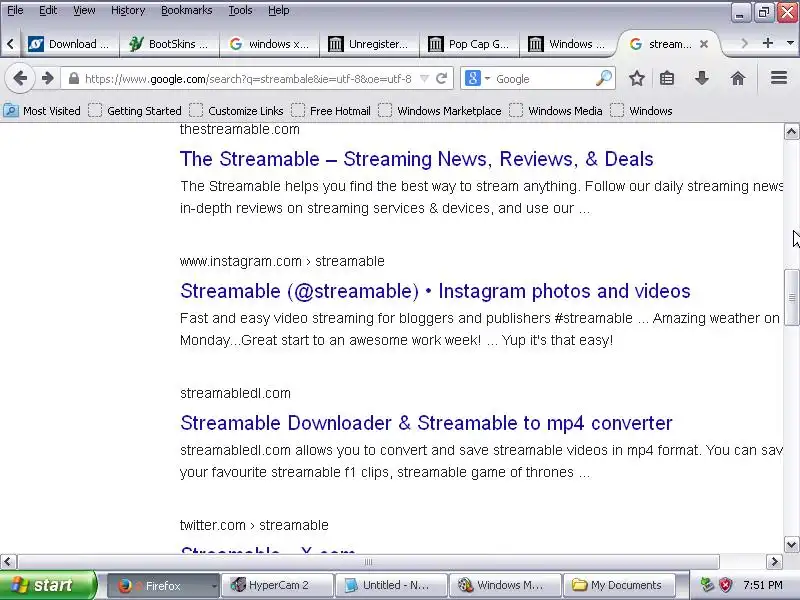Viewport: 800px width, 600px height.
Task: Open the last 'Windows' bookmark
Action: pos(641,111)
